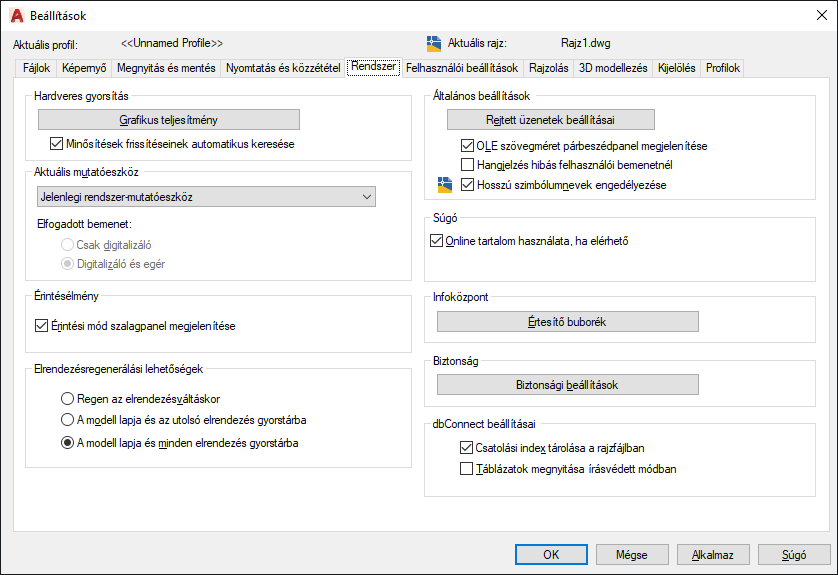This screenshot has height=575, width=838.
Task: Open the Jelenlegi rendszer-mutatóeszköz dropdown
Action: pos(206,197)
